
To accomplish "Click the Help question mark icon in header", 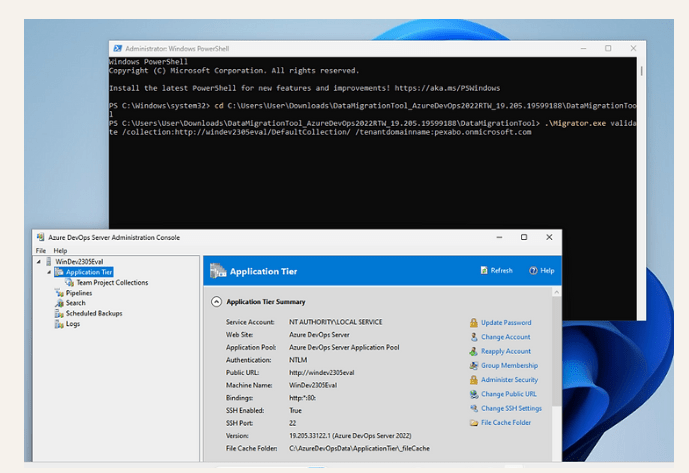I will click(x=533, y=270).
